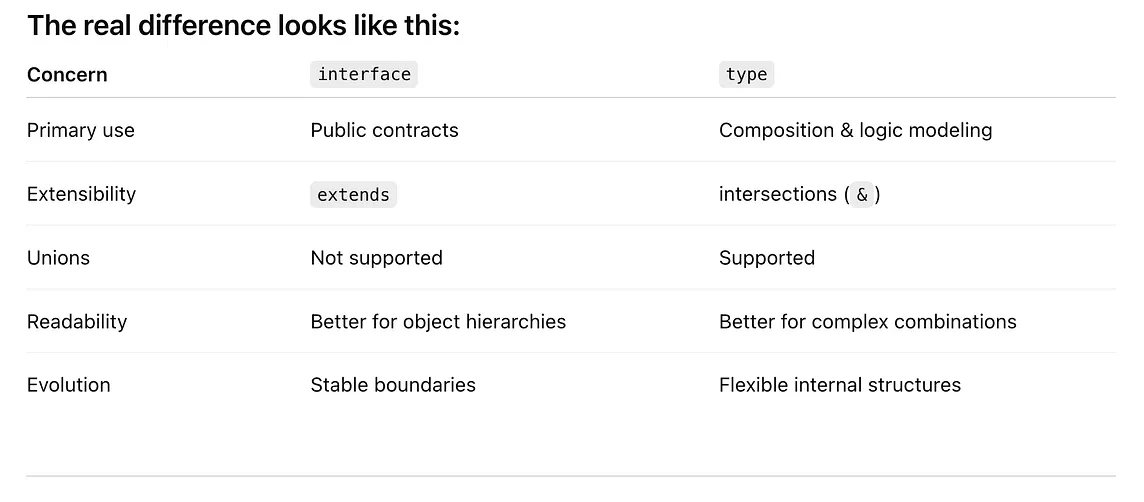Click the 'Public contracts' cell
The width and height of the screenshot is (1144, 502).
pos(384,131)
